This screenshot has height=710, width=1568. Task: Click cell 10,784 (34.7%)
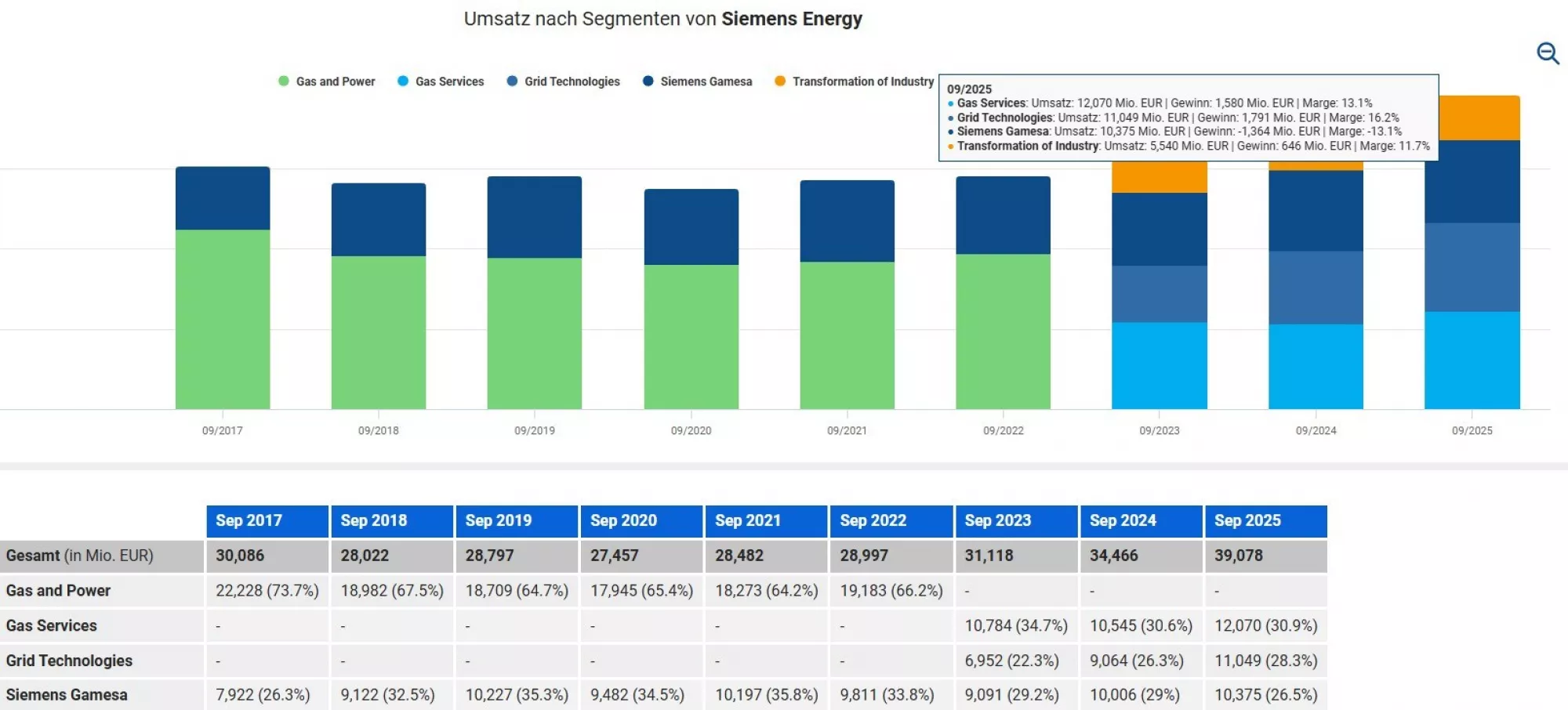coord(1017,626)
